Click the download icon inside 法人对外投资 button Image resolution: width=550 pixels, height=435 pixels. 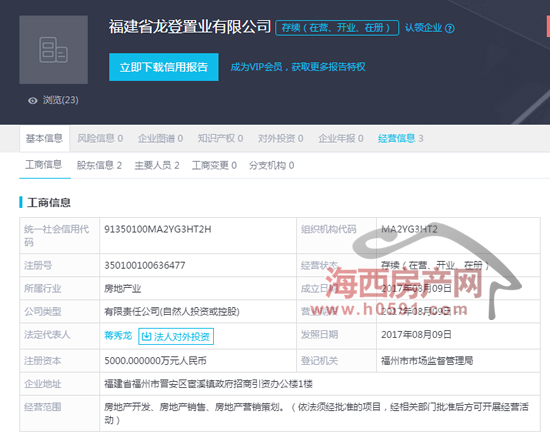pyautogui.click(x=146, y=337)
